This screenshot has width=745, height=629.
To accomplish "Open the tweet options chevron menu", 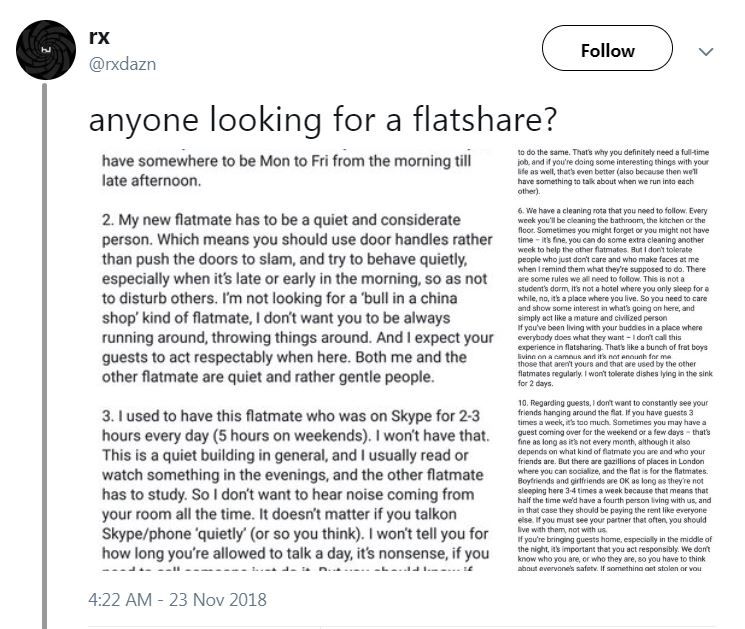I will coord(706,52).
